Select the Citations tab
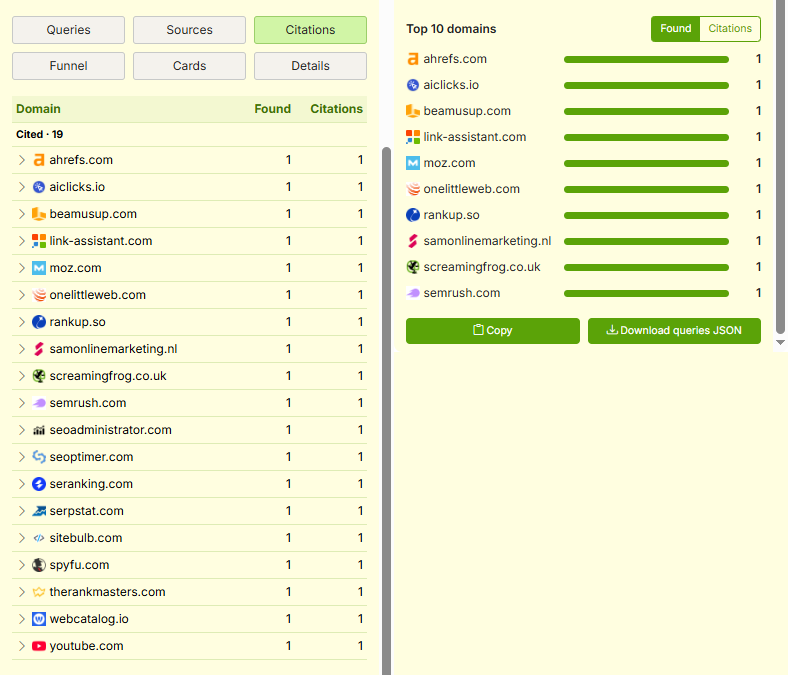Image resolution: width=788 pixels, height=675 pixels. 310,30
